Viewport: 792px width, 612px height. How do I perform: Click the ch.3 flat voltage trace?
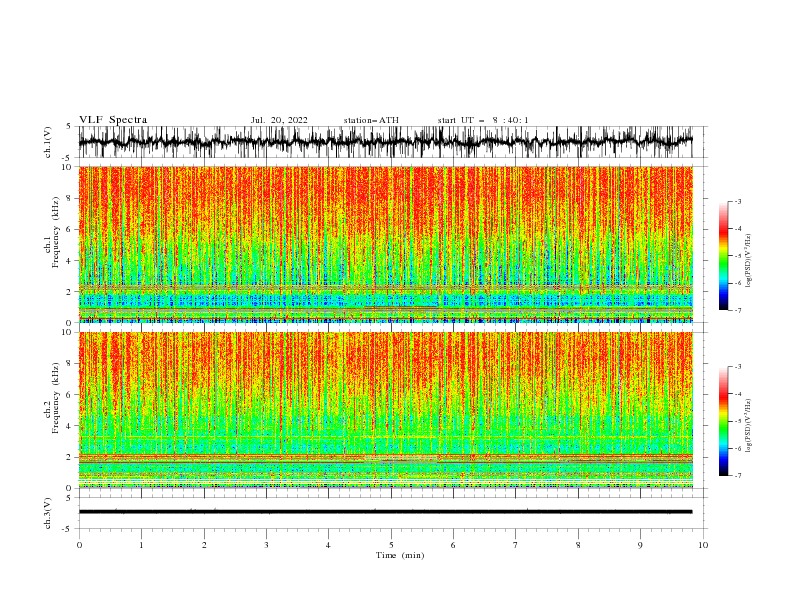click(385, 512)
